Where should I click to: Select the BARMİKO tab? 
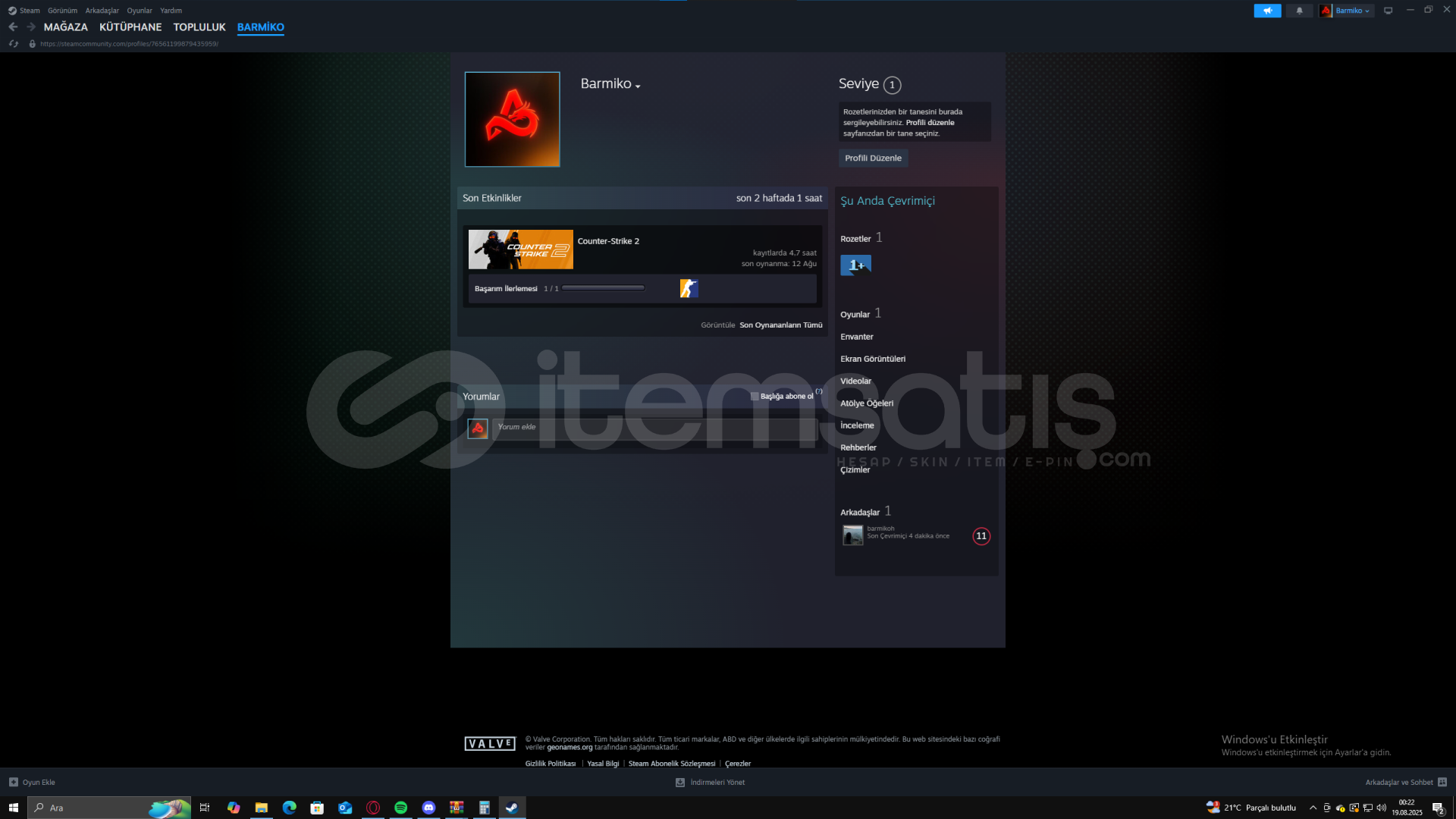[260, 27]
